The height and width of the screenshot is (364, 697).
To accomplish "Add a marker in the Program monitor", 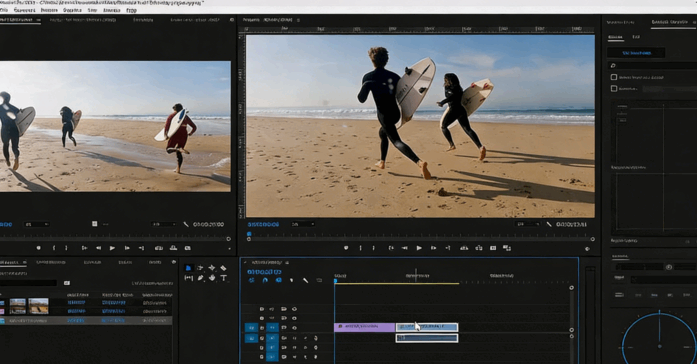I will [346, 248].
